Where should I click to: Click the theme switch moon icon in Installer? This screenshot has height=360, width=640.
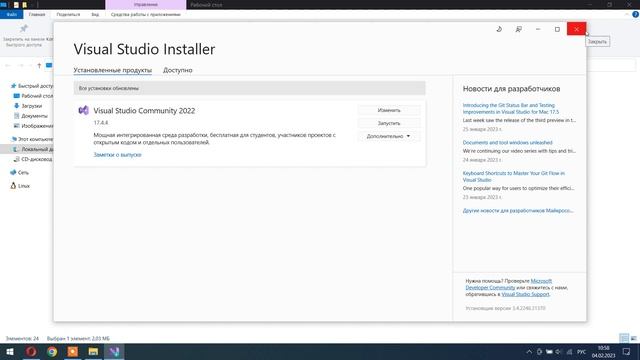[499, 29]
